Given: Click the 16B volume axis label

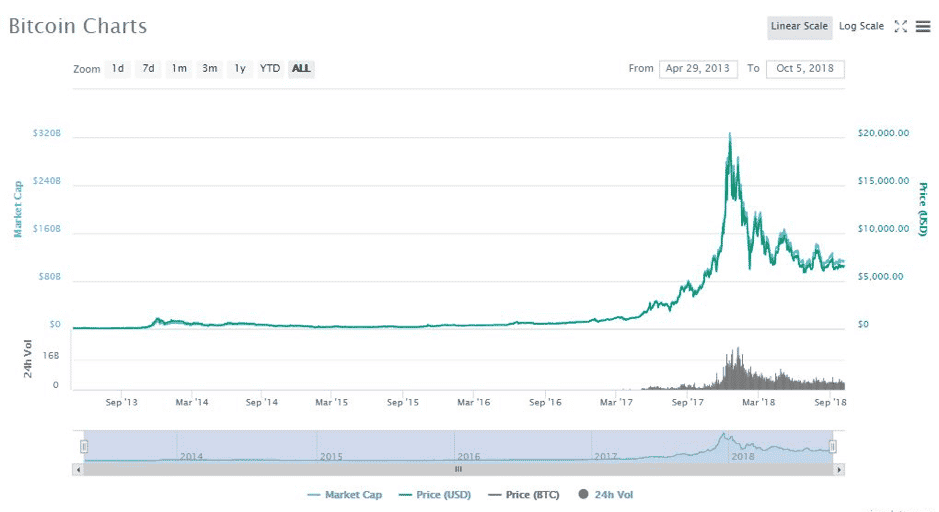Looking at the screenshot, I should [51, 356].
